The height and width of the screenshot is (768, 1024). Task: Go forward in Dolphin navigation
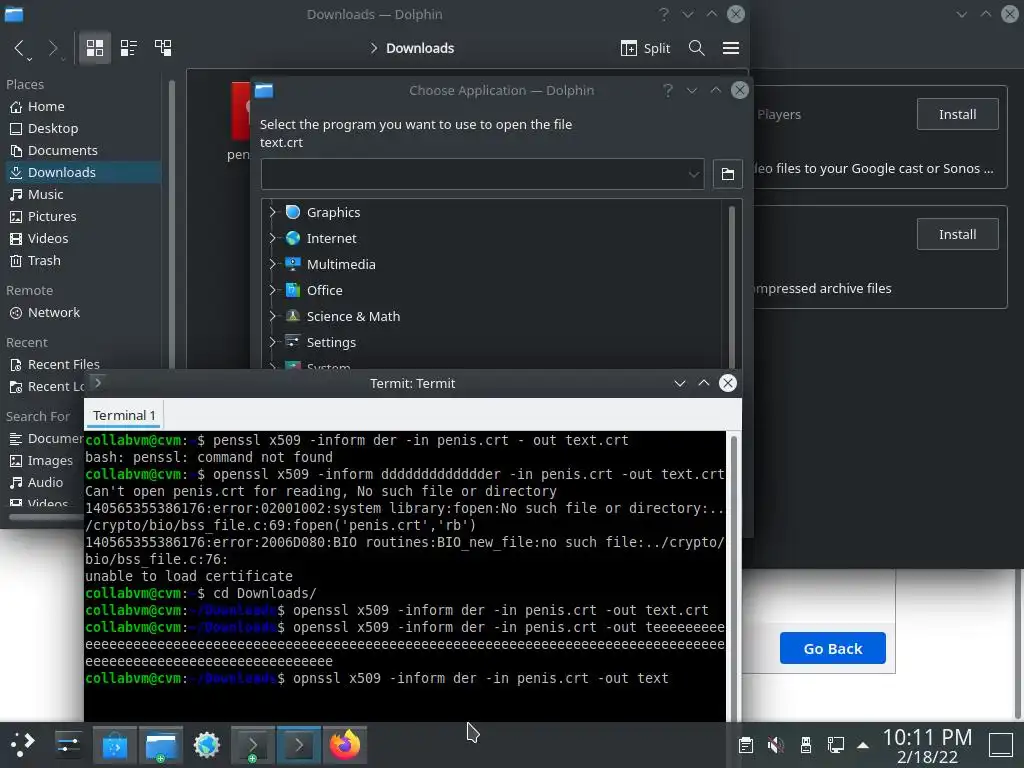pyautogui.click(x=54, y=48)
